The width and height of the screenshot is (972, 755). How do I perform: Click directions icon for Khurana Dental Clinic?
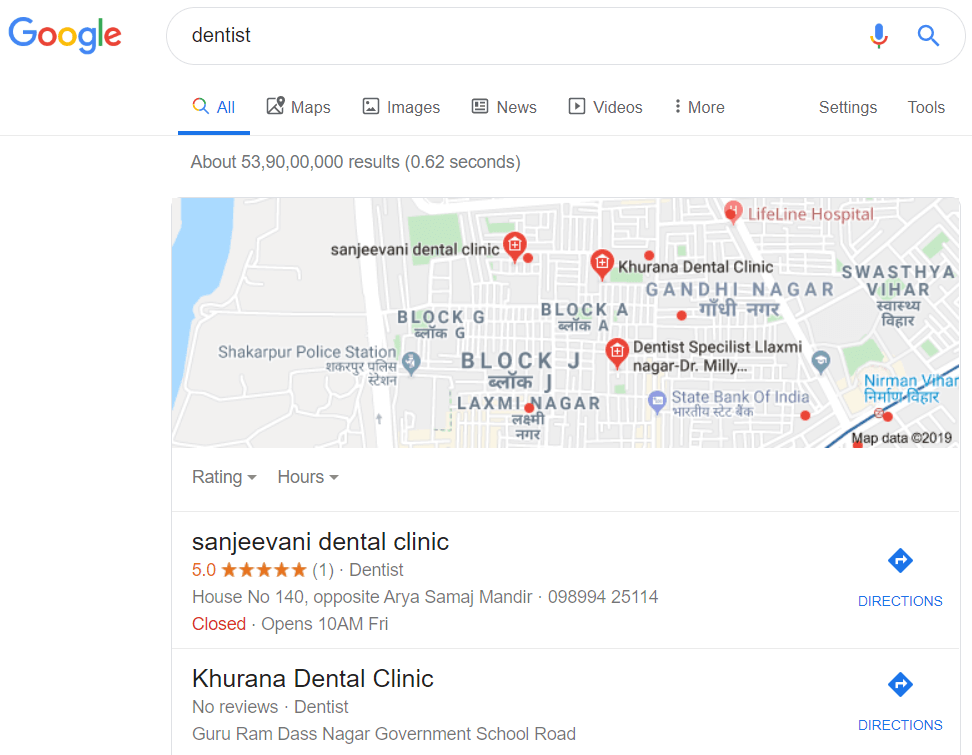point(900,684)
